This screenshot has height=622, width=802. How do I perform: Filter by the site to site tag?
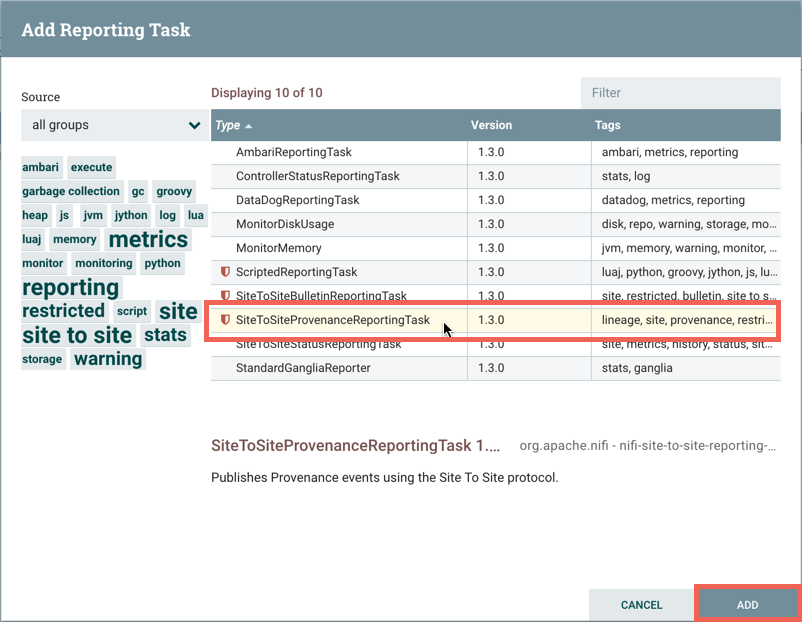coord(77,336)
